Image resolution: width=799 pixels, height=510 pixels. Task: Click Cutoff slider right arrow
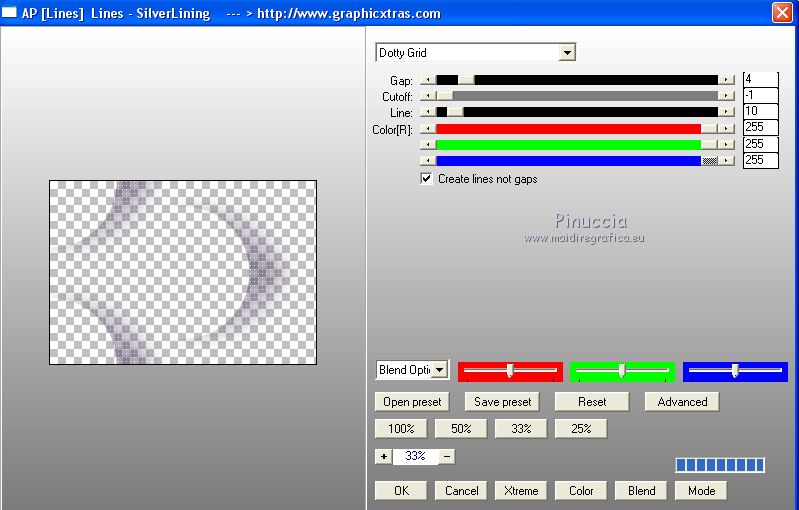(x=726, y=96)
